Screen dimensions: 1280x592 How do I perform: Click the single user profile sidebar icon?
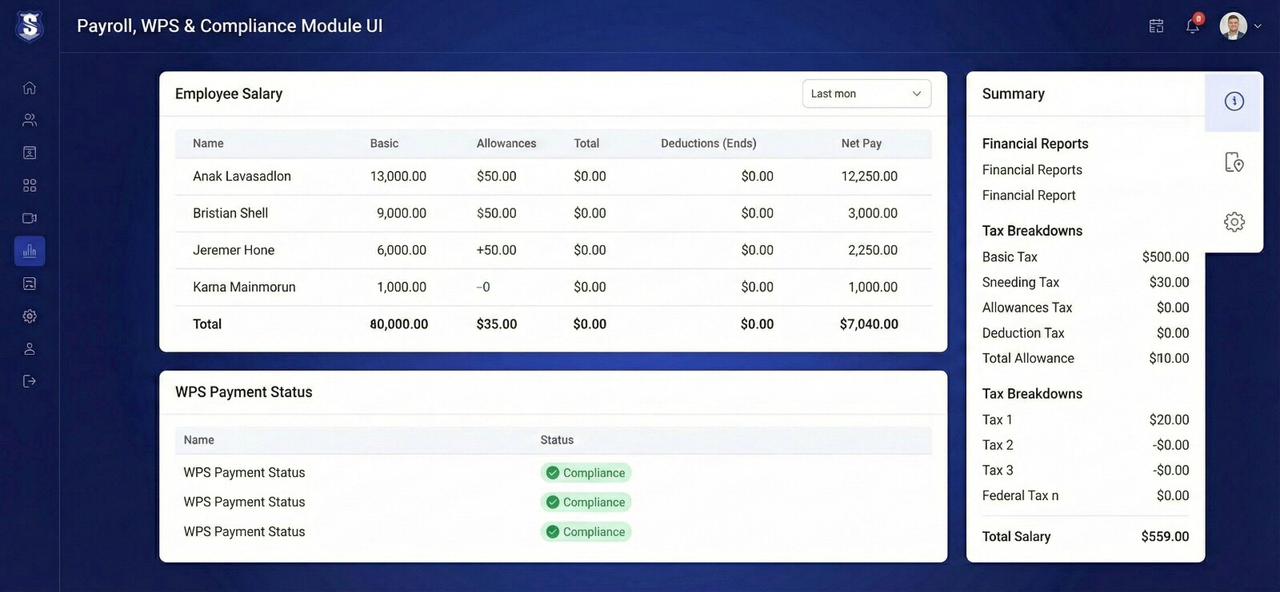point(29,349)
